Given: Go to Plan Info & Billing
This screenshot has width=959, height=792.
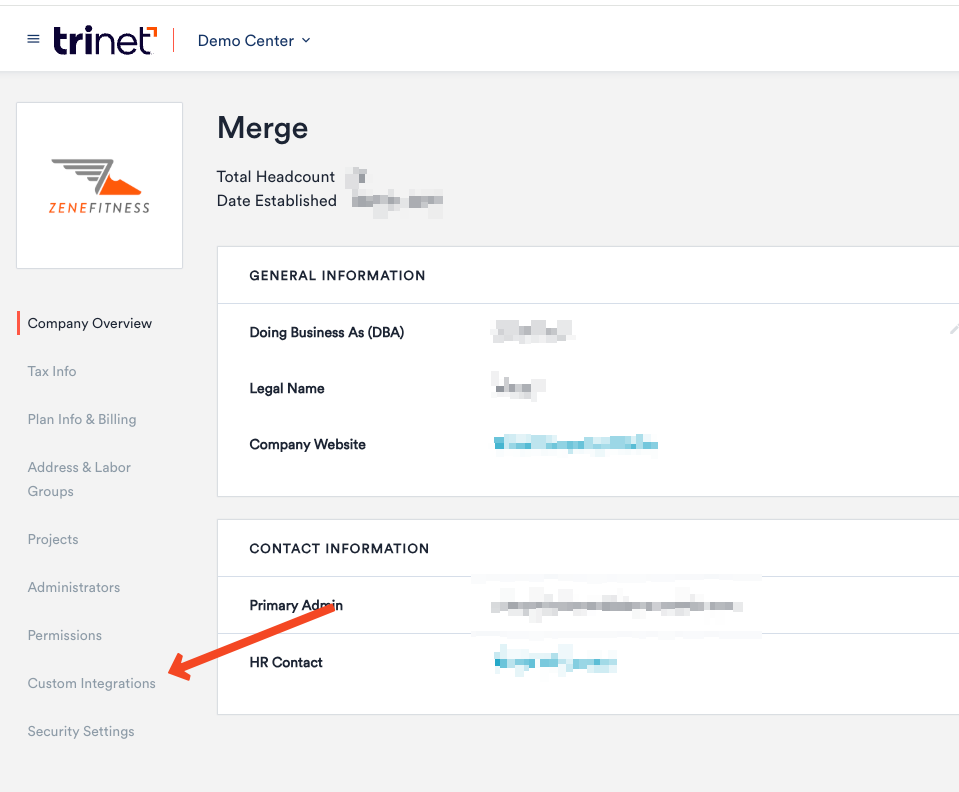Looking at the screenshot, I should (x=82, y=419).
